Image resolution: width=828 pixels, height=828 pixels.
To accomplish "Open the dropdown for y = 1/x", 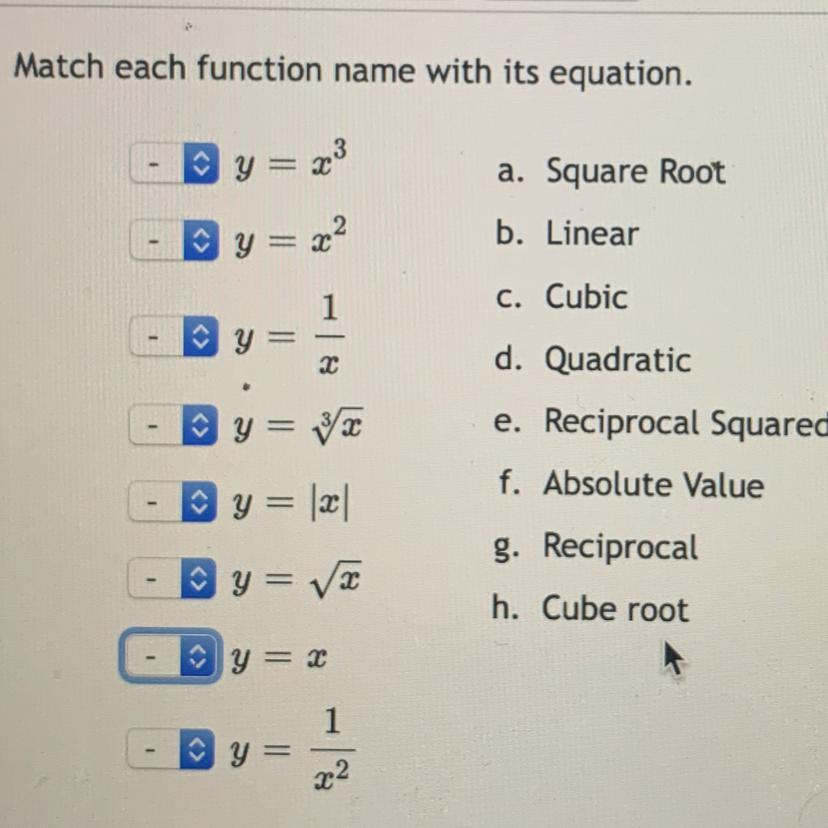I will (174, 336).
